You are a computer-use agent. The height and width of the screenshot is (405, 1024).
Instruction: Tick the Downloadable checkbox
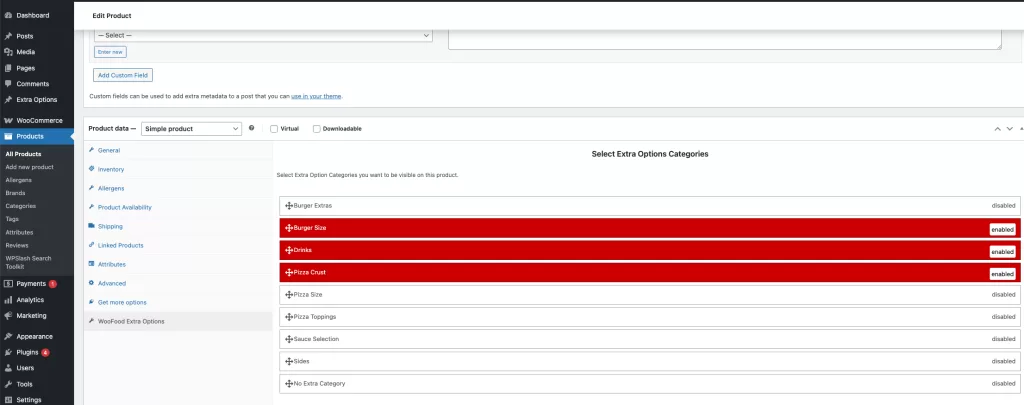pos(317,129)
